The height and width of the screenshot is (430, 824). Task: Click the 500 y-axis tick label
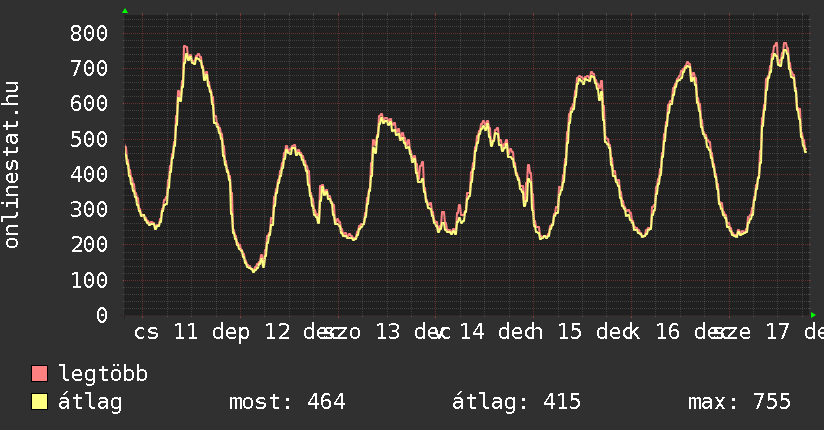click(89, 139)
